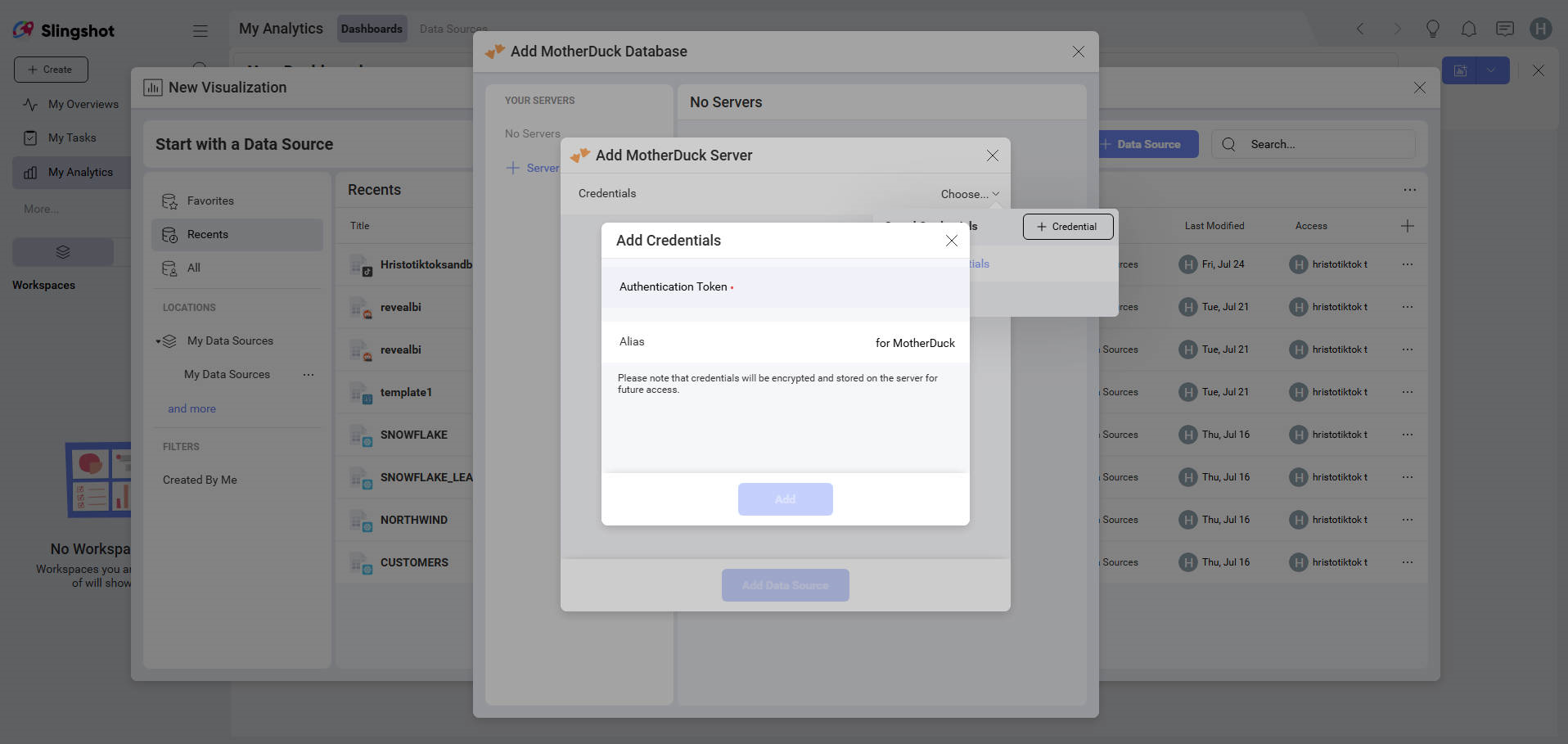The image size is (1568, 744).
Task: Select the nested My Data Sources item
Action: pyautogui.click(x=227, y=375)
